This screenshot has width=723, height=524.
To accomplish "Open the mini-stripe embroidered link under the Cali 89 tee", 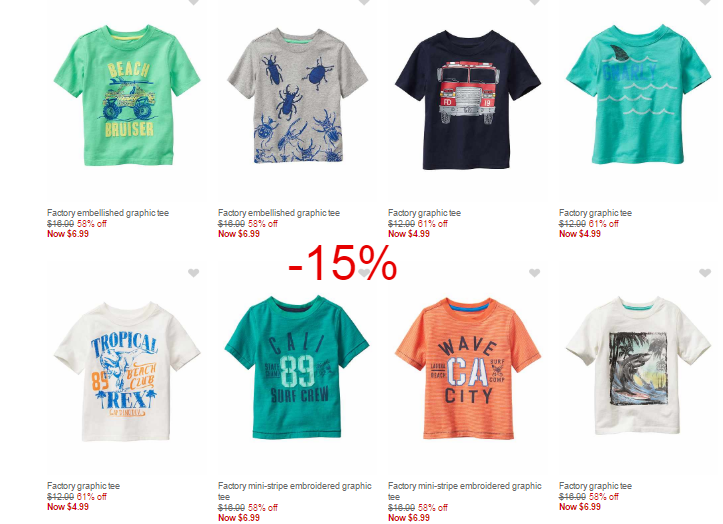I will [295, 491].
